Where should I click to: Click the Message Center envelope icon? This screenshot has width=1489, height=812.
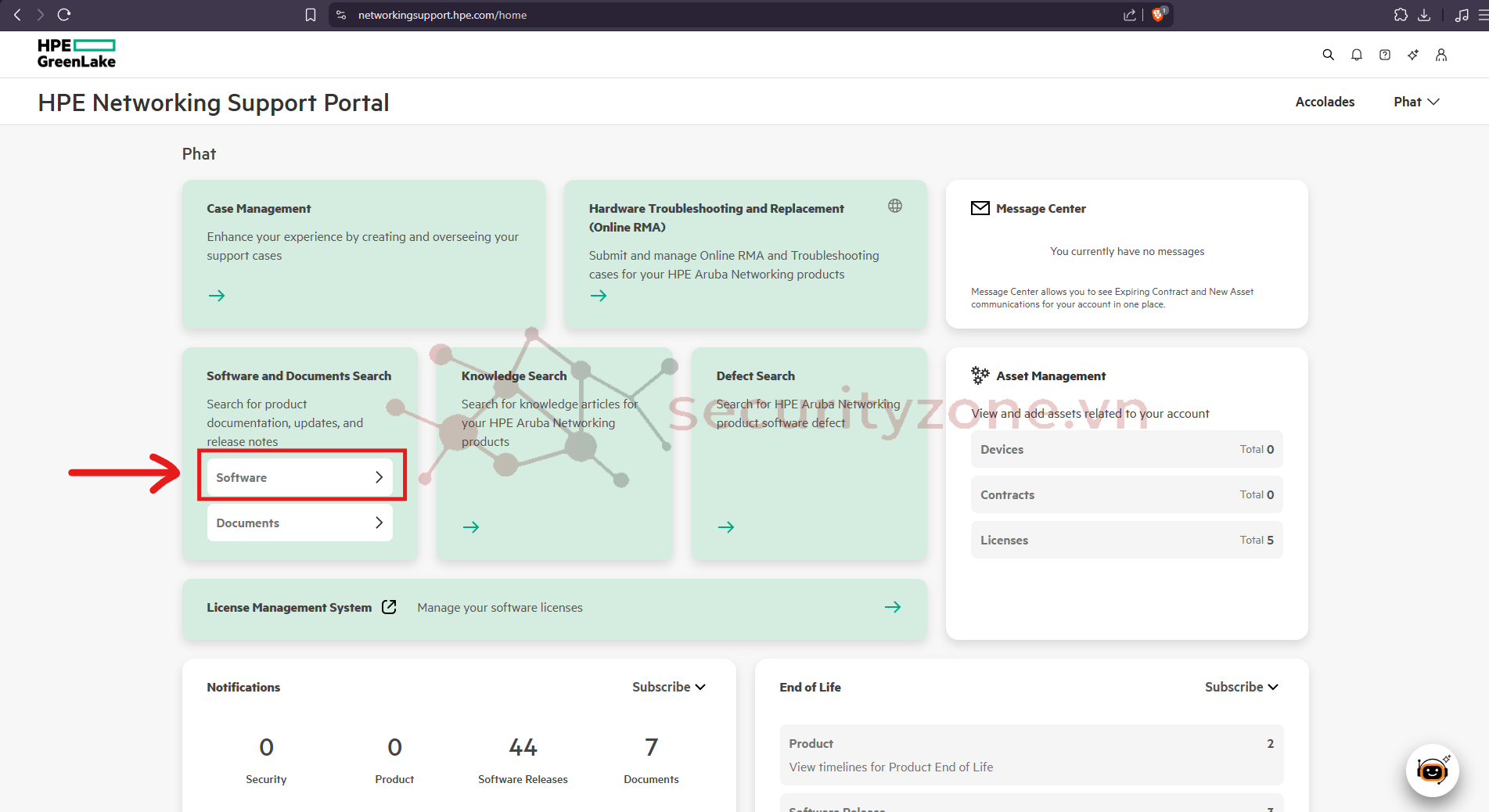pyautogui.click(x=980, y=207)
